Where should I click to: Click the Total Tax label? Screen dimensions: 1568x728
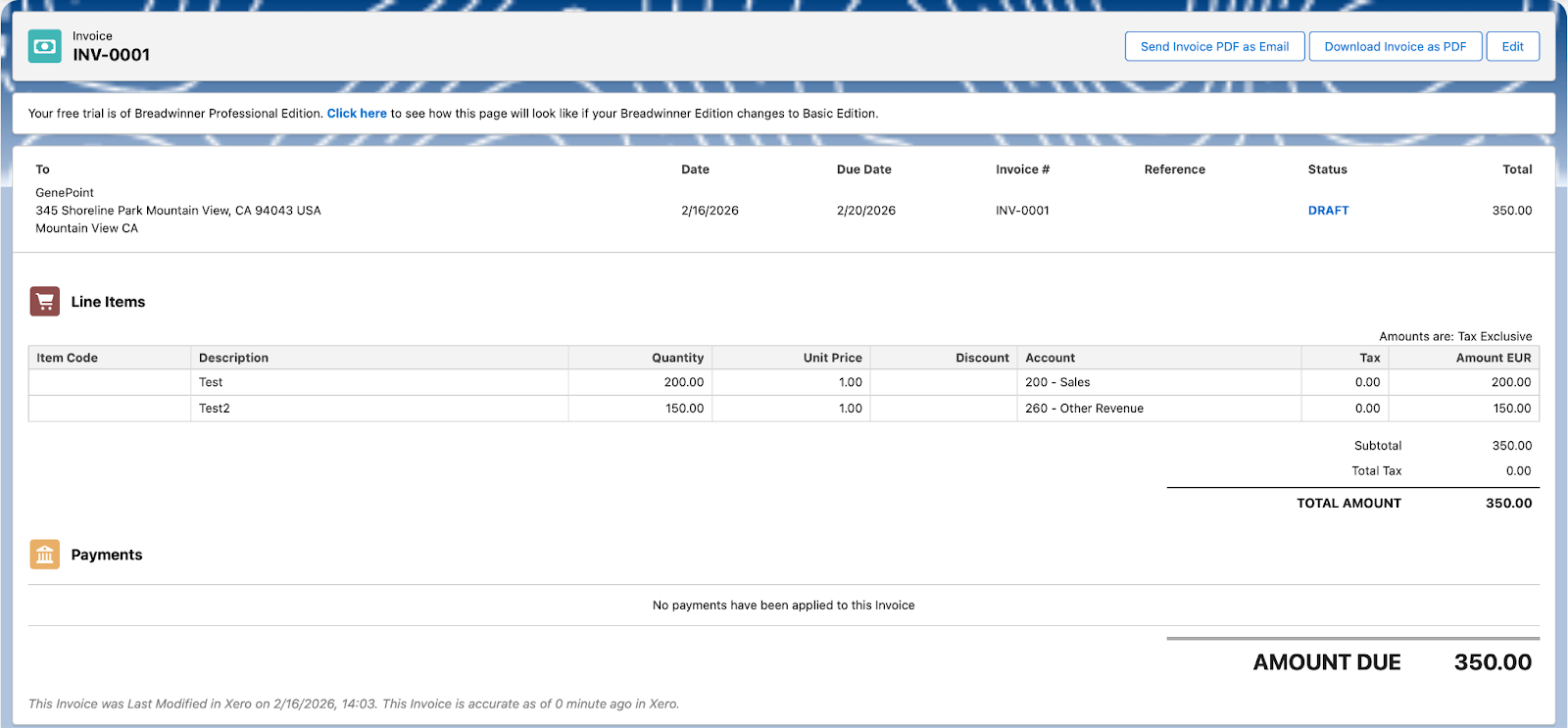[1377, 471]
